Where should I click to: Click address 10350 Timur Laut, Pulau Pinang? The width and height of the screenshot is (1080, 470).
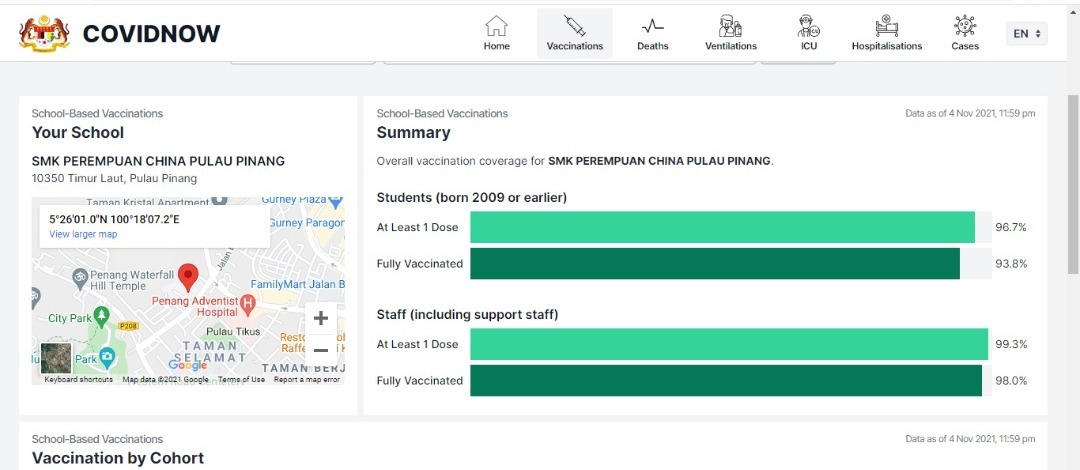(x=114, y=178)
